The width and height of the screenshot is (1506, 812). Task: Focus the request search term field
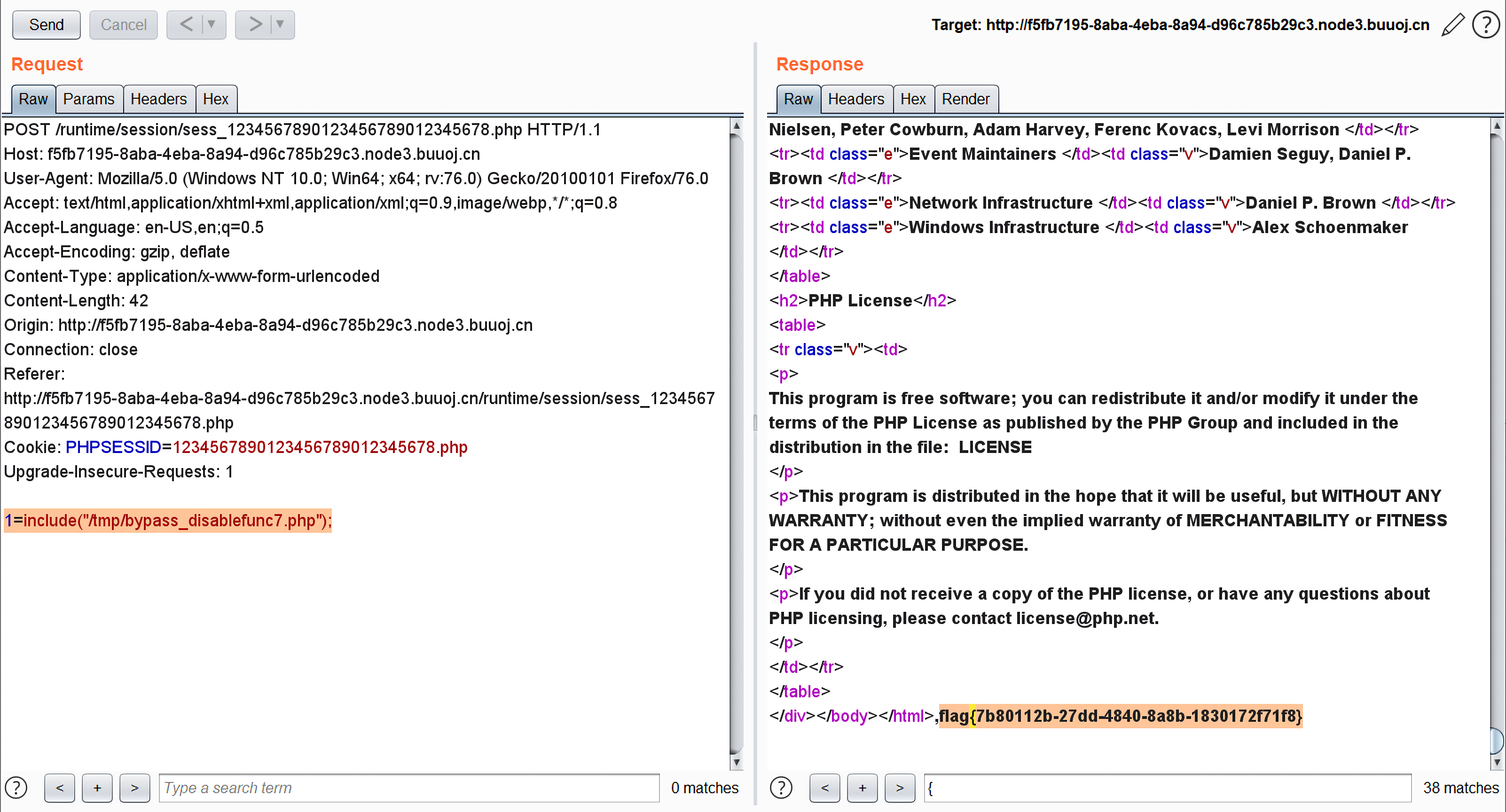tap(409, 788)
